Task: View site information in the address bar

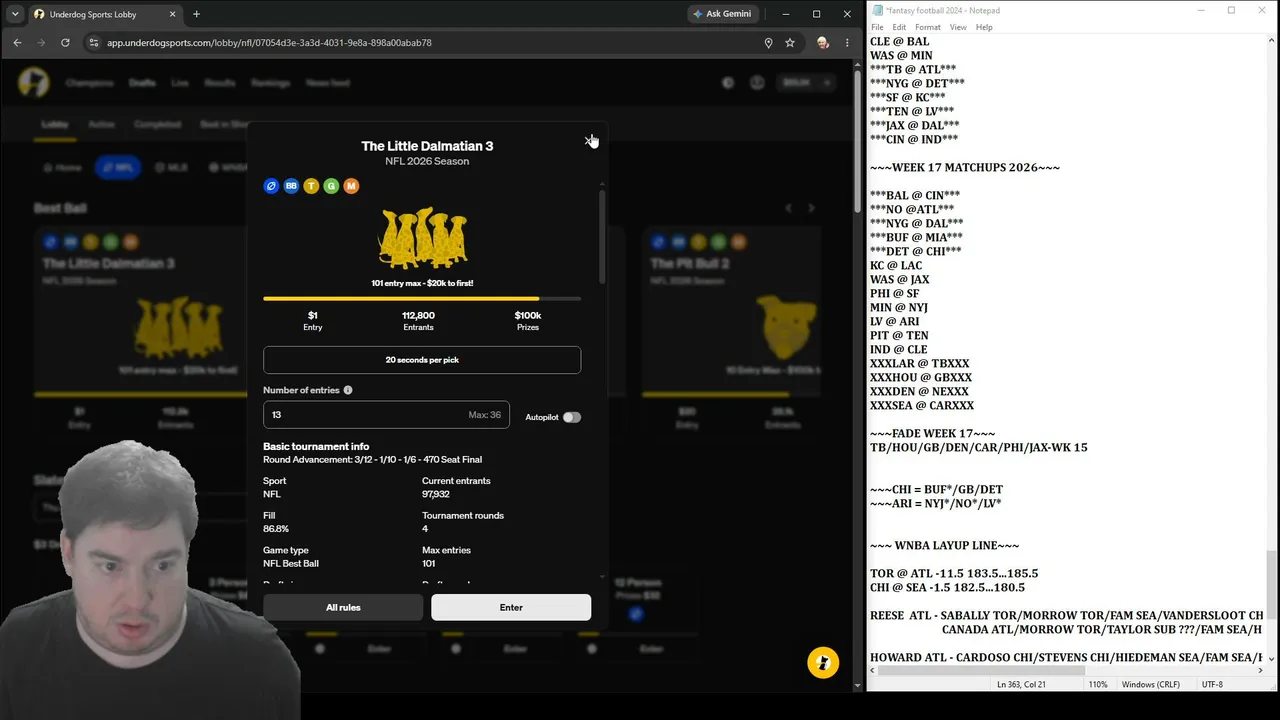Action: [94, 43]
